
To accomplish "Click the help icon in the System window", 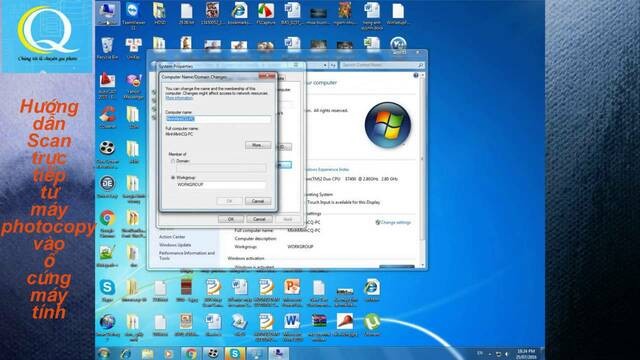I will (416, 76).
